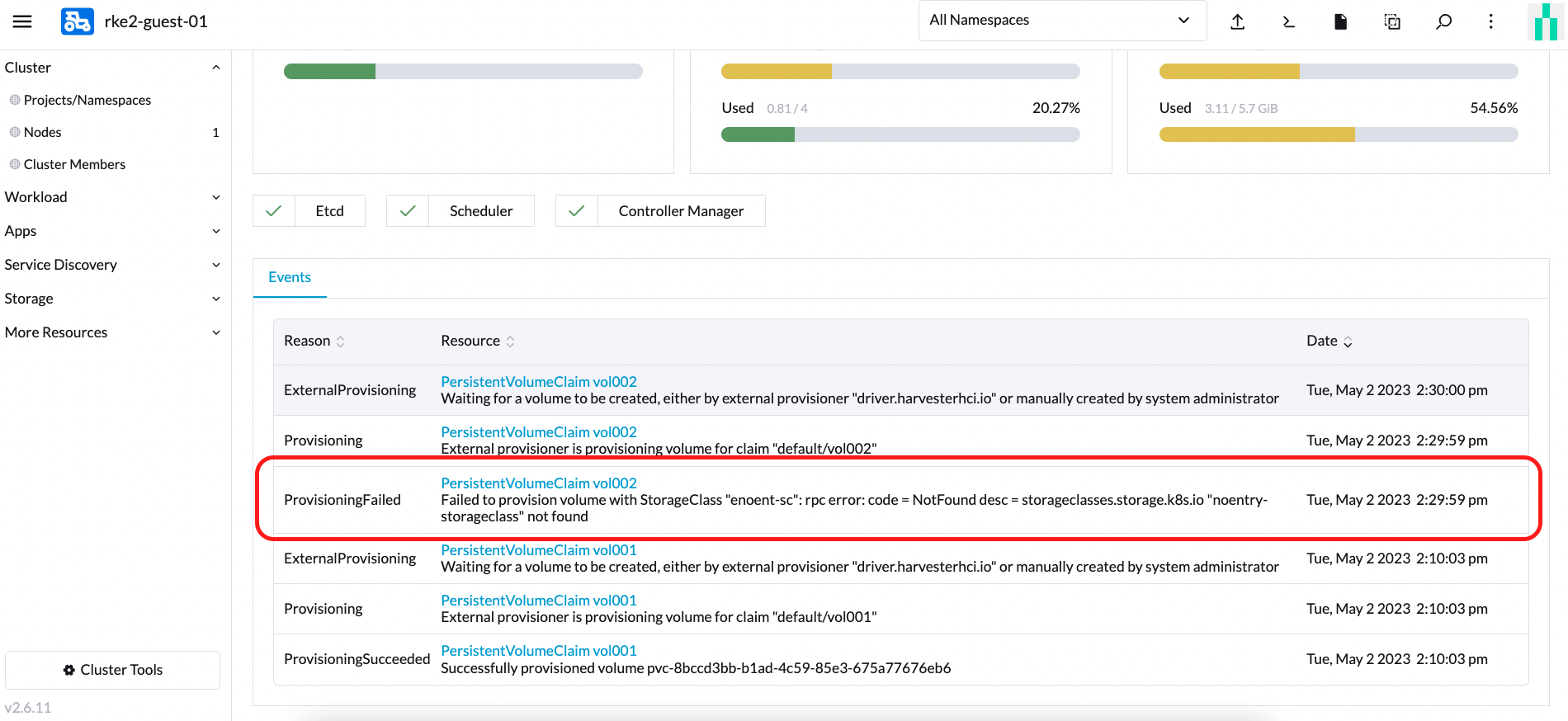Collapse the Cluster sidebar section
The image size is (1568, 721).
pos(215,68)
